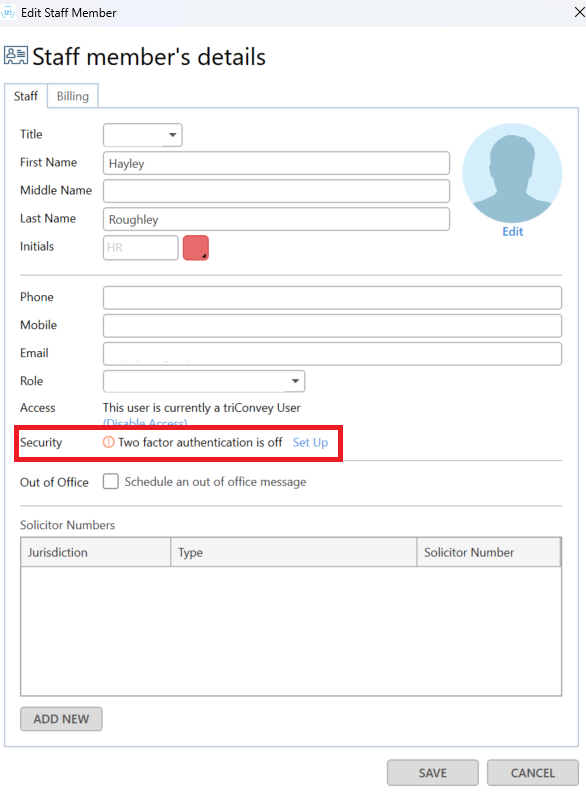Image resolution: width=586 pixels, height=792 pixels.
Task: Enable Schedule an out of office message
Action: point(111,481)
